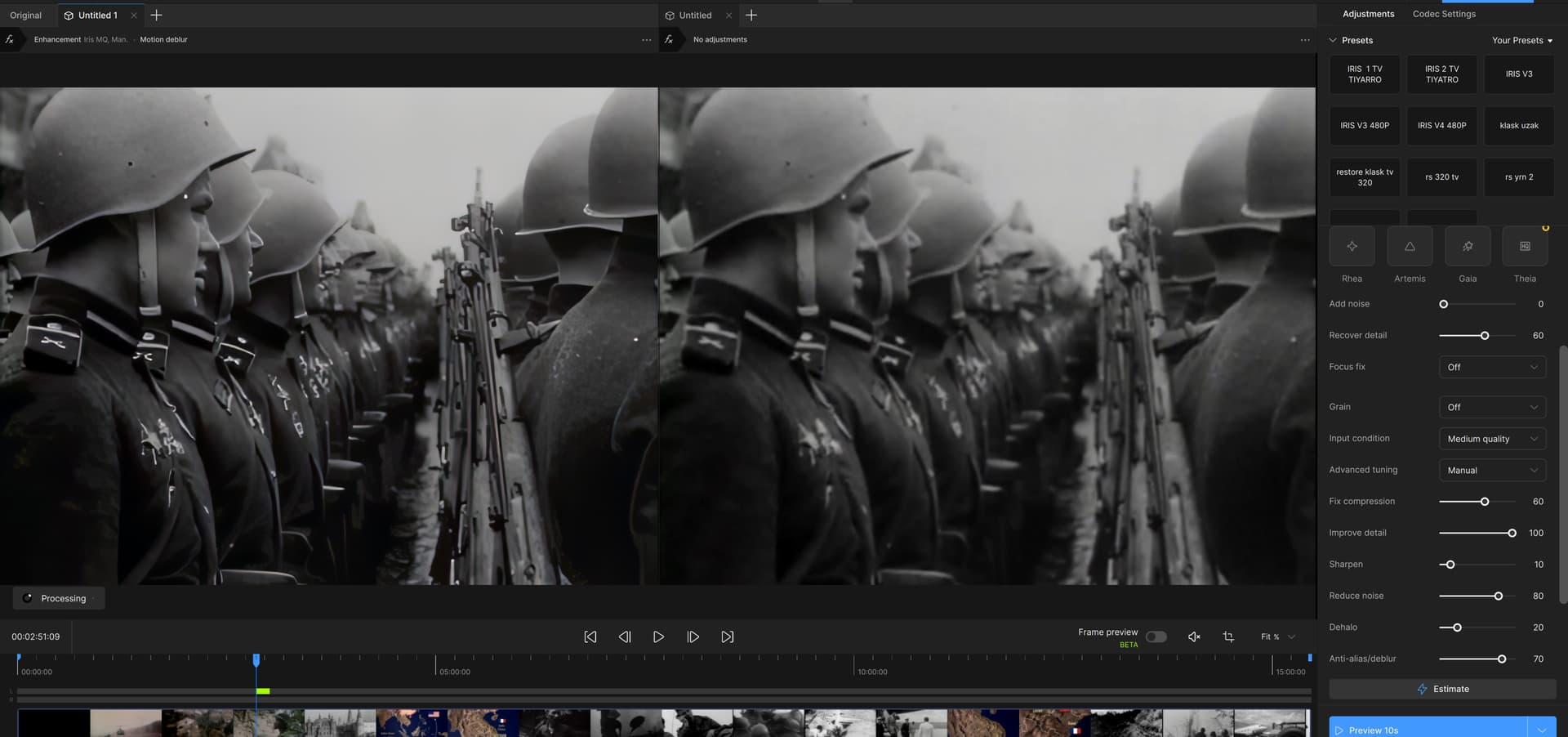Image resolution: width=1568 pixels, height=737 pixels.
Task: Adjust the Reduce noise slider
Action: point(1498,596)
